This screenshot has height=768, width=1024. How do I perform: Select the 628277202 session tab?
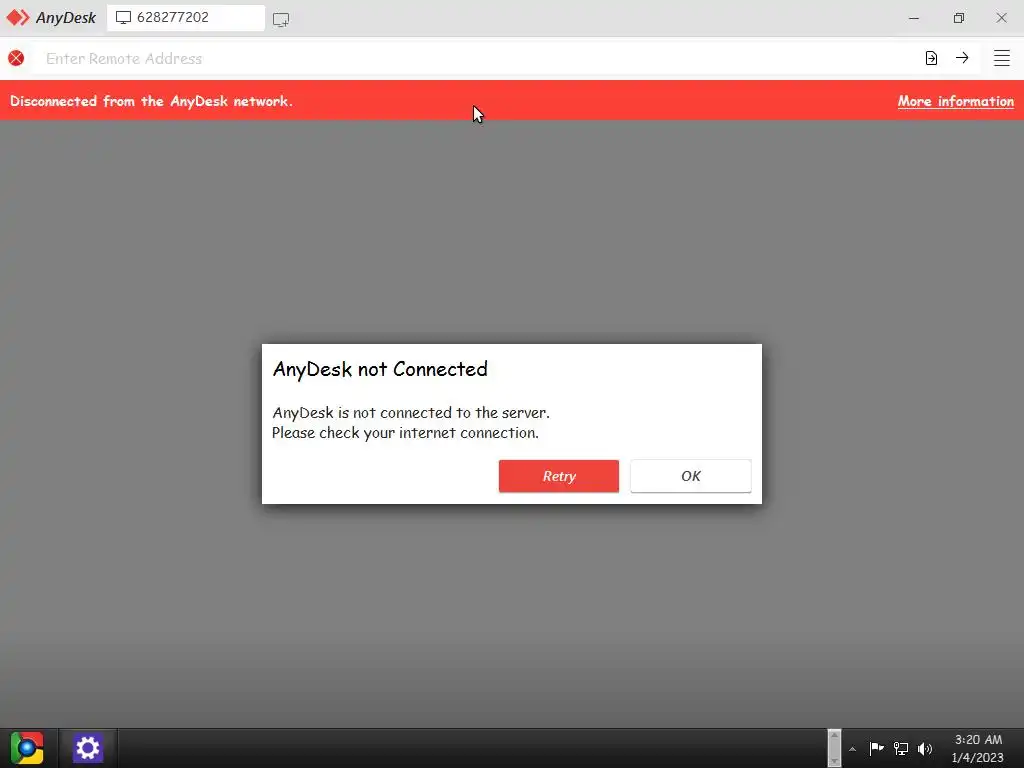click(186, 18)
